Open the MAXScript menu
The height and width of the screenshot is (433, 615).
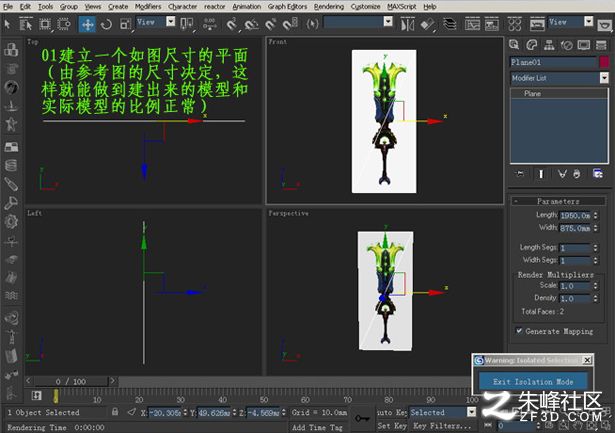tap(402, 7)
